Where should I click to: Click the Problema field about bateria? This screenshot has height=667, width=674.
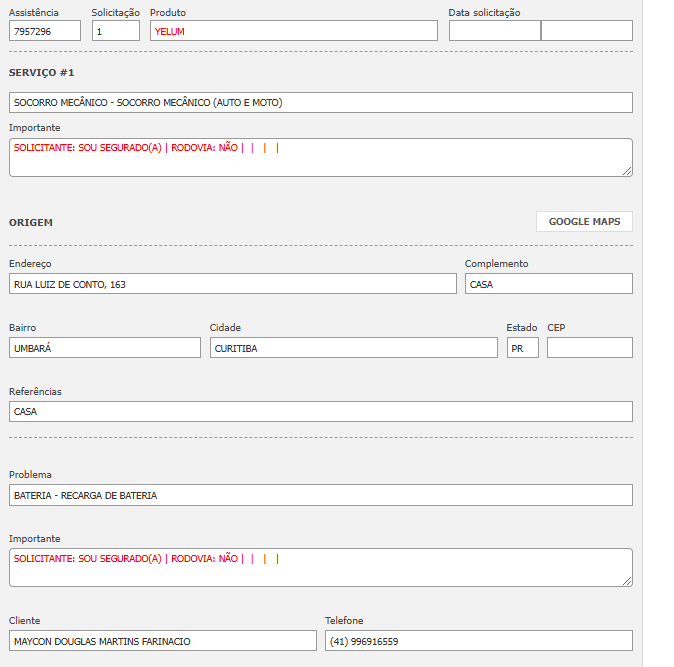point(320,495)
